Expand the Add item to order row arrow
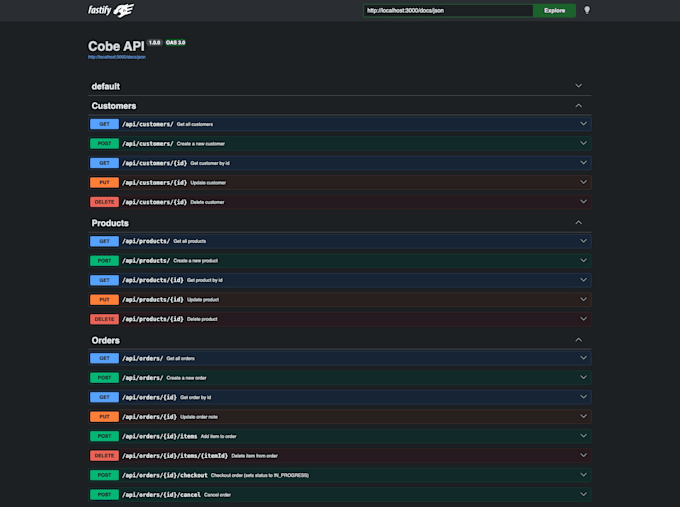The image size is (680, 507). (583, 436)
